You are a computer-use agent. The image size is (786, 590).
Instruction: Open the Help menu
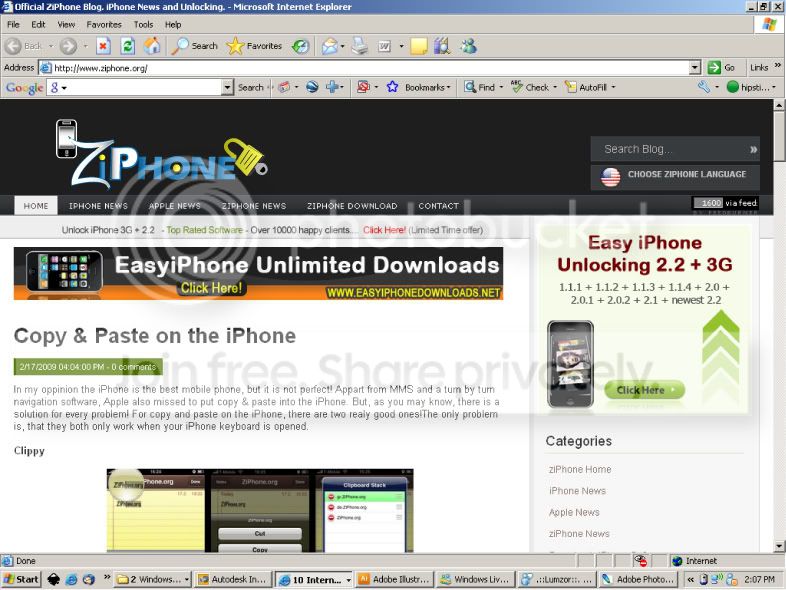pyautogui.click(x=173, y=25)
